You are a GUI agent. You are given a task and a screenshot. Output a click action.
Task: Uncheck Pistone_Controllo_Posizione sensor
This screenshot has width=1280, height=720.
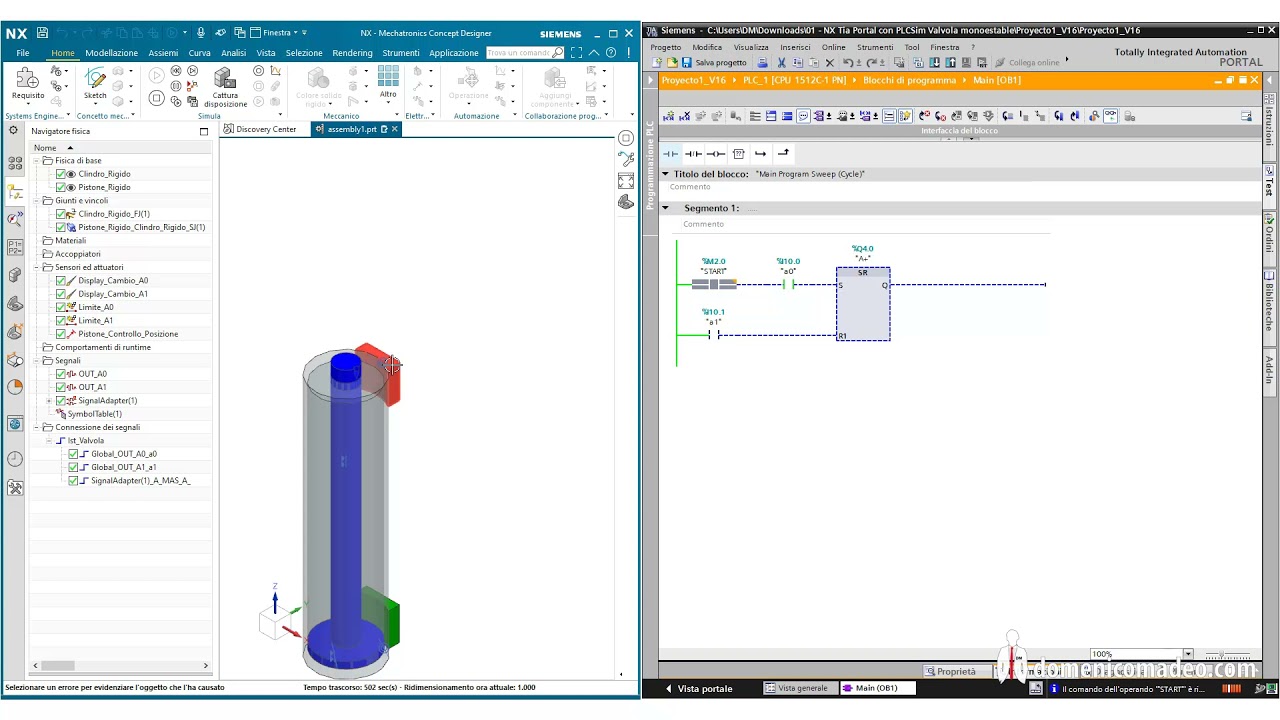point(62,333)
